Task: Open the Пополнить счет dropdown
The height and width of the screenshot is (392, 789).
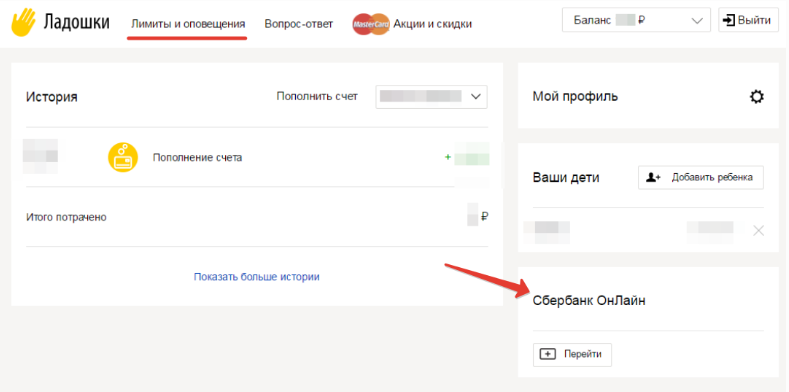Action: click(431, 97)
